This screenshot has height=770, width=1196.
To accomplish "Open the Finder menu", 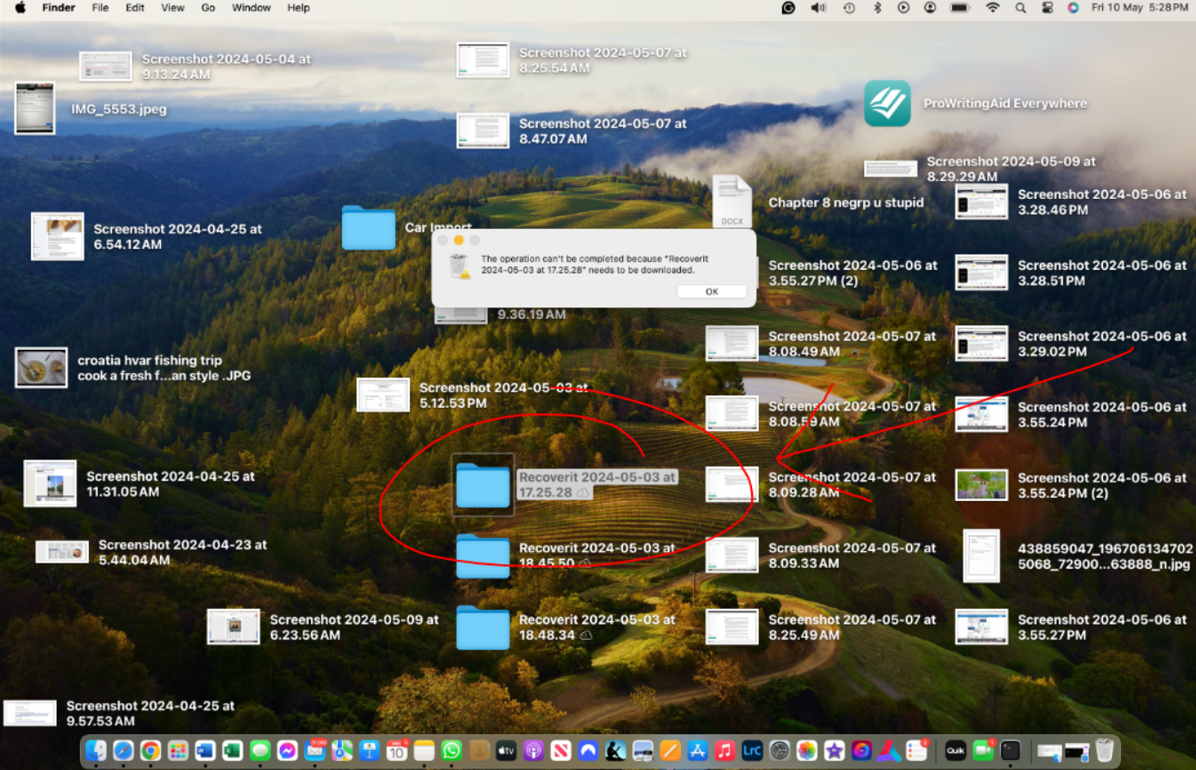I will pyautogui.click(x=59, y=8).
